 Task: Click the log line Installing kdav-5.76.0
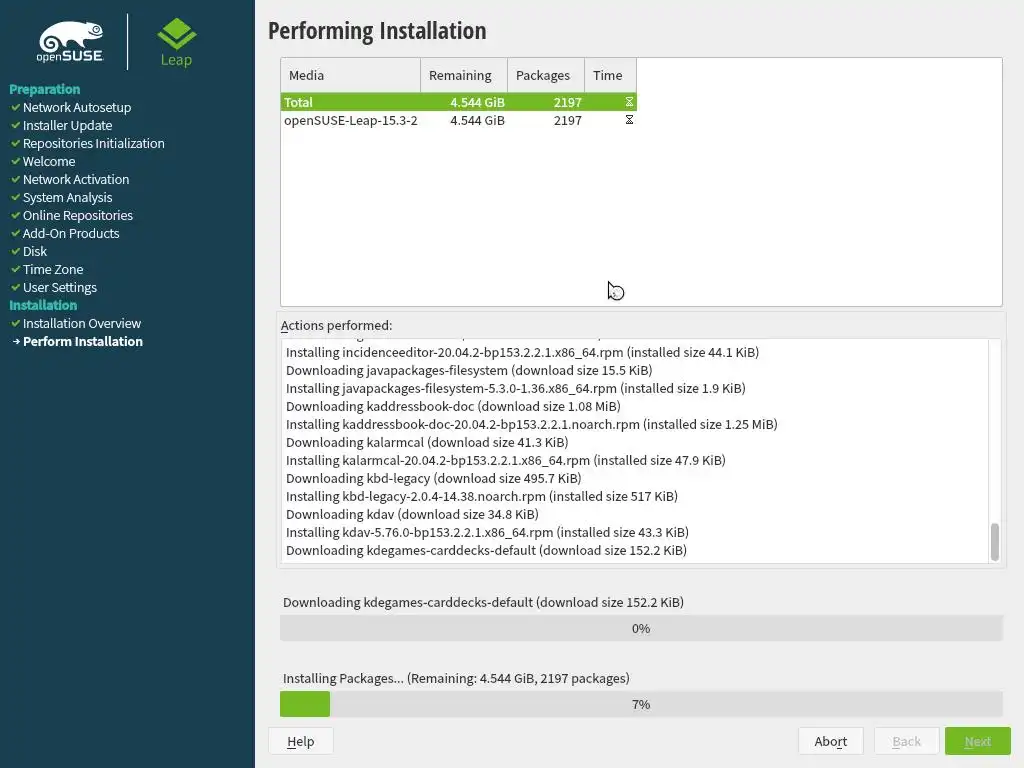click(487, 532)
